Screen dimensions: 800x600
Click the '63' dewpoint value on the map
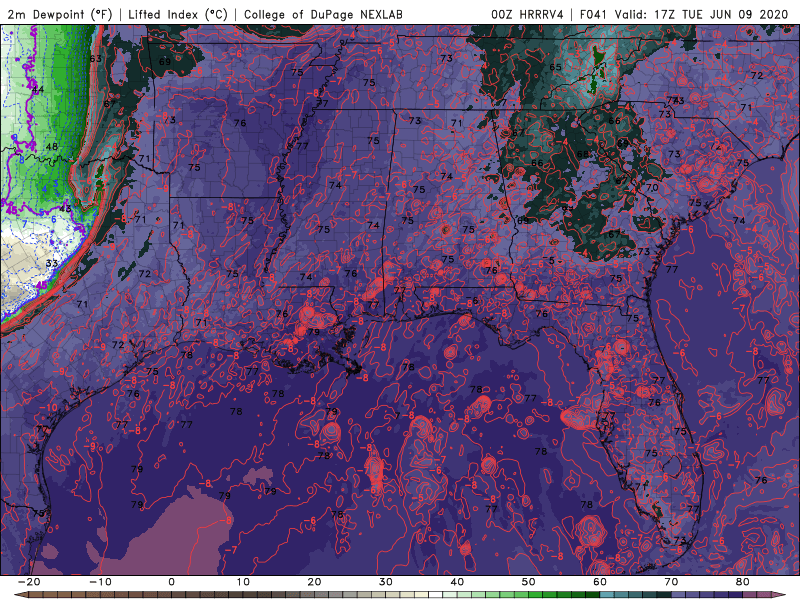point(95,59)
